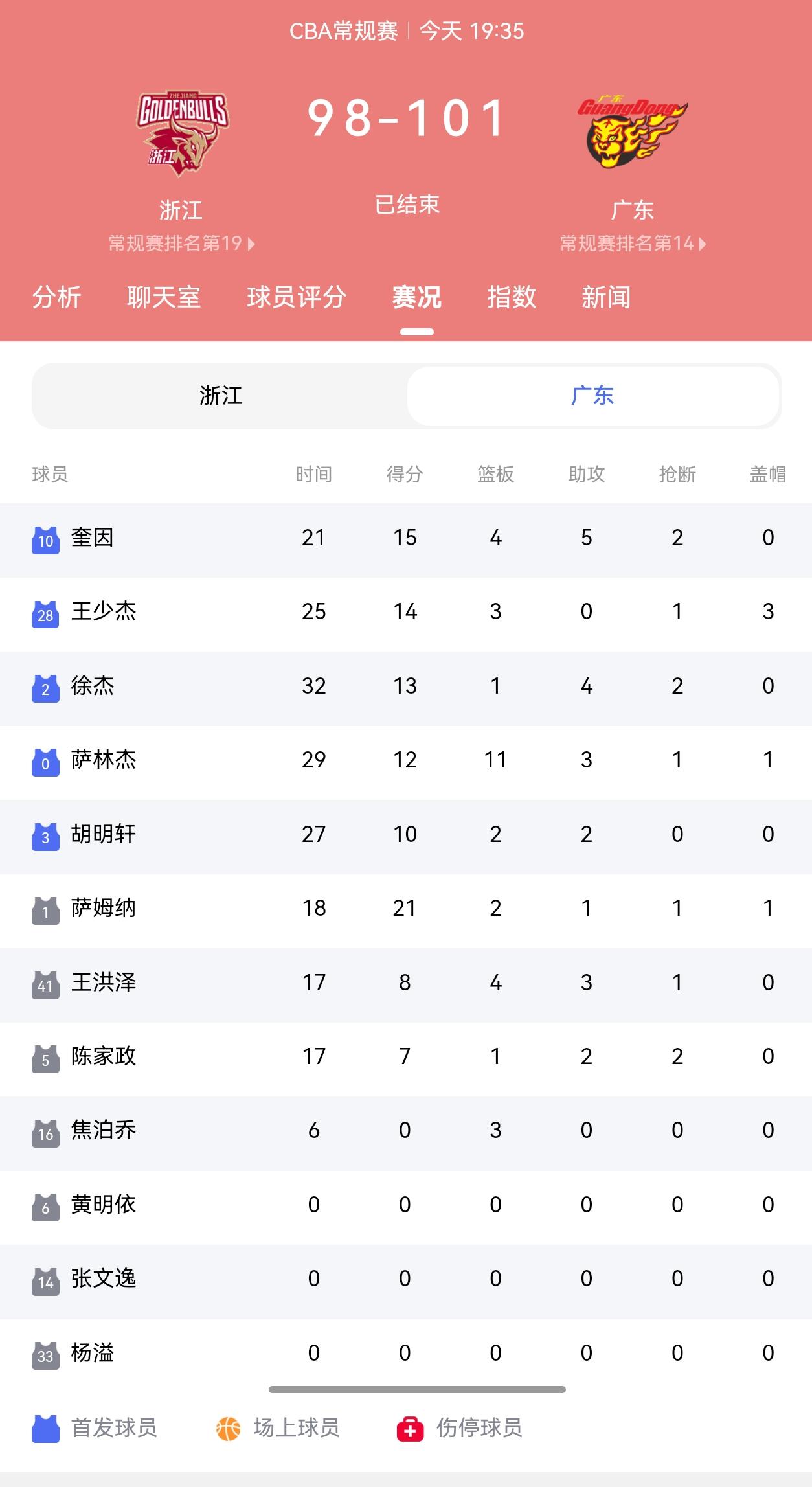The height and width of the screenshot is (1487, 812).
Task: Expand 广东's 常规赛排名第14 arrow
Action: 703,244
